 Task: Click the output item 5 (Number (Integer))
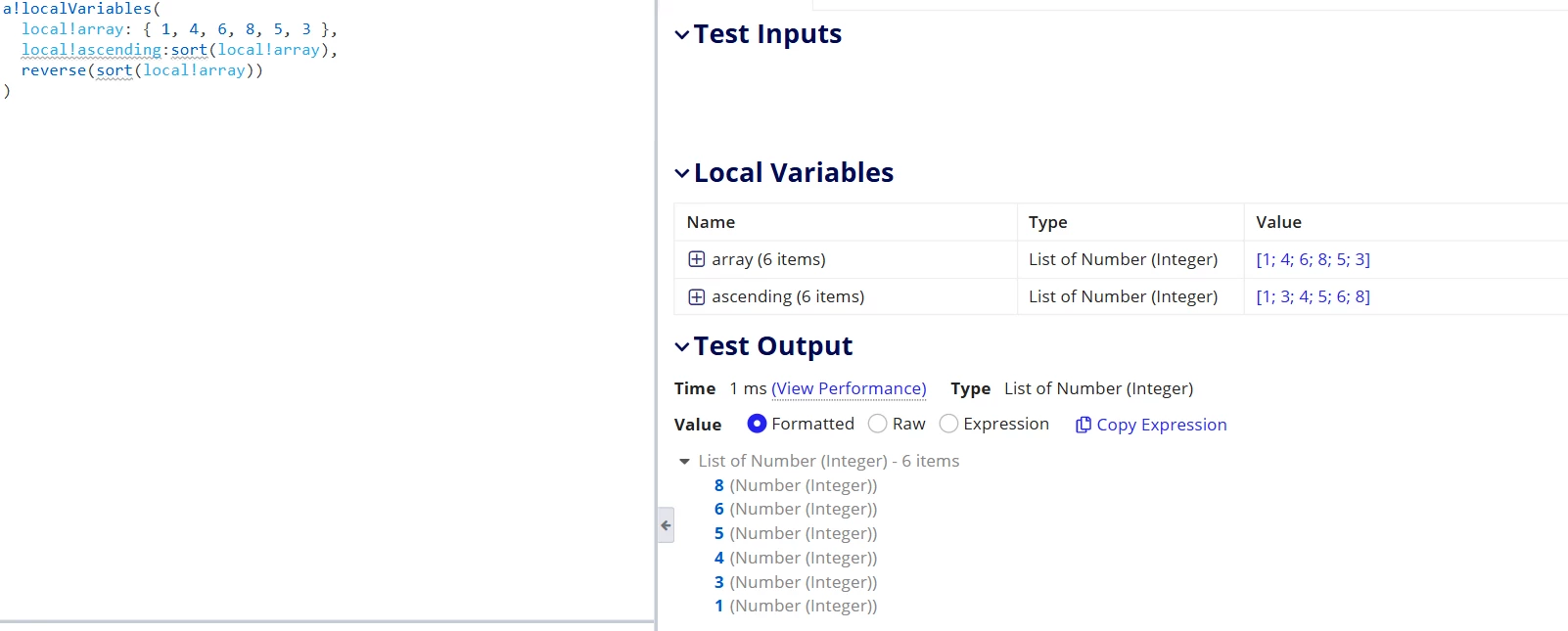(x=796, y=533)
